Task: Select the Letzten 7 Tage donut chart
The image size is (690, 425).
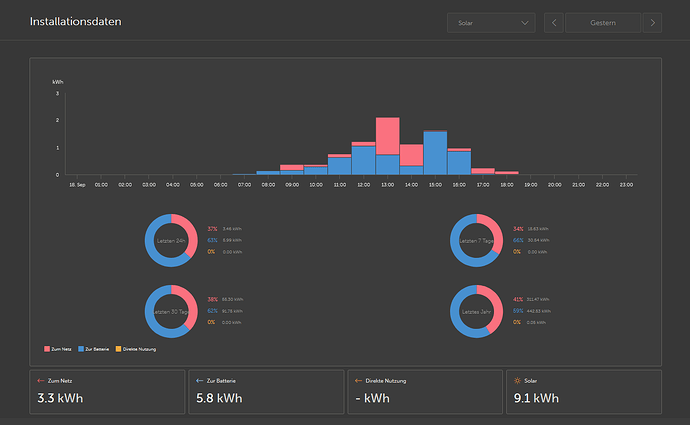Action: click(x=476, y=240)
